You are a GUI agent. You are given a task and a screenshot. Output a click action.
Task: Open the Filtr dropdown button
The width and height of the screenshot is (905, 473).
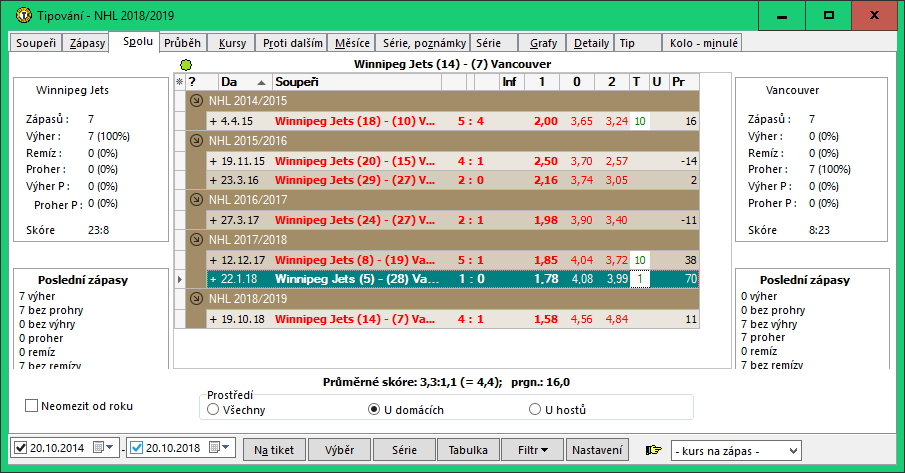[x=531, y=450]
